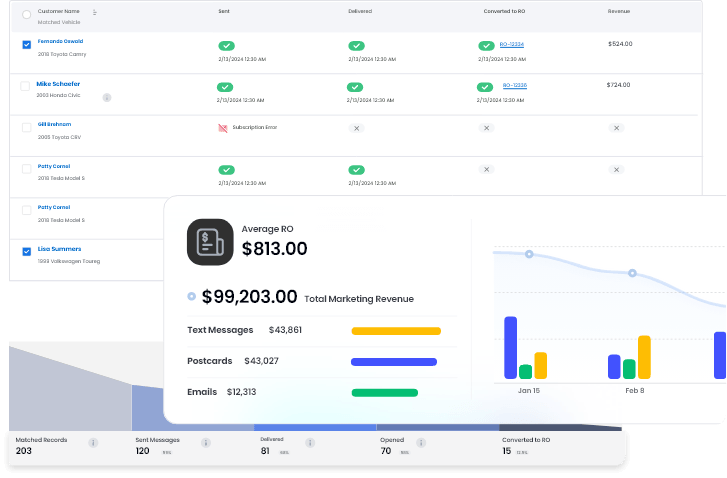
Task: Click the Subscription Error status text
Action: pyautogui.click(x=255, y=127)
